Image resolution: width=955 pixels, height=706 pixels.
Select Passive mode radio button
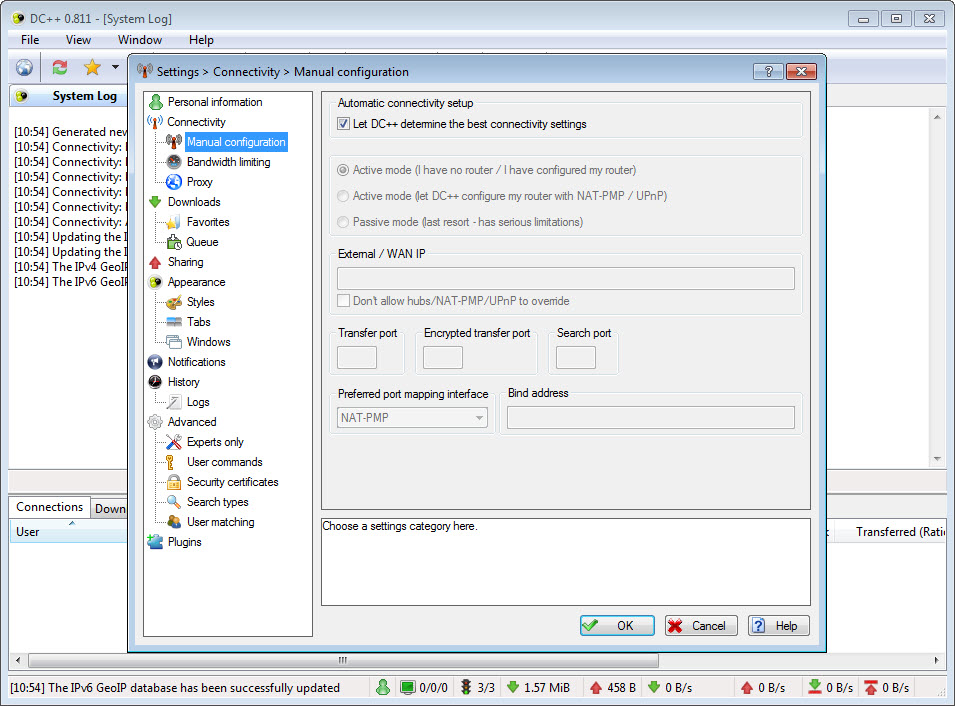point(344,222)
